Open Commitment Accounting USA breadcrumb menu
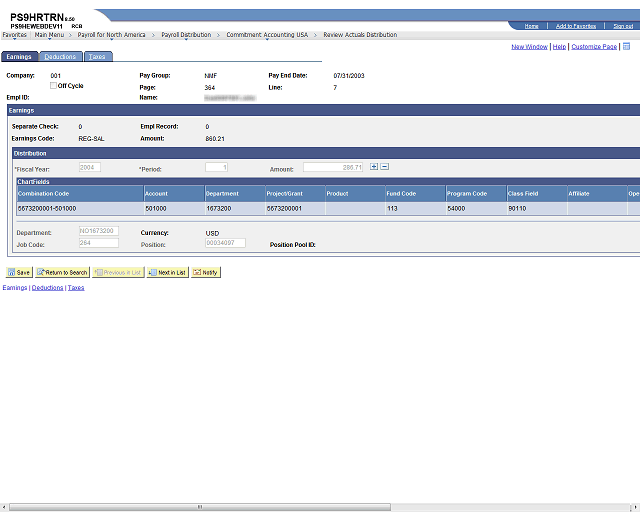Viewport: 640px width, 512px height. pos(267,35)
